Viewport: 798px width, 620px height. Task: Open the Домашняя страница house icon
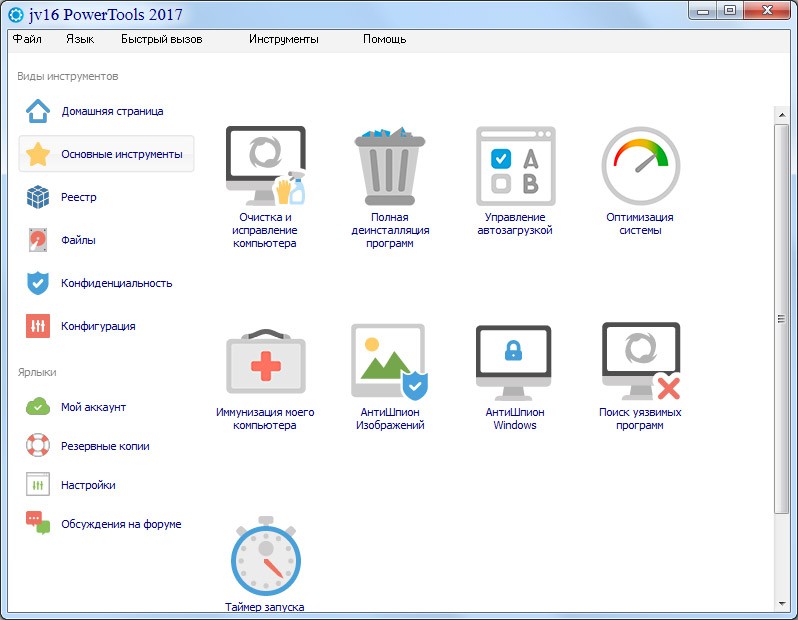tap(38, 111)
